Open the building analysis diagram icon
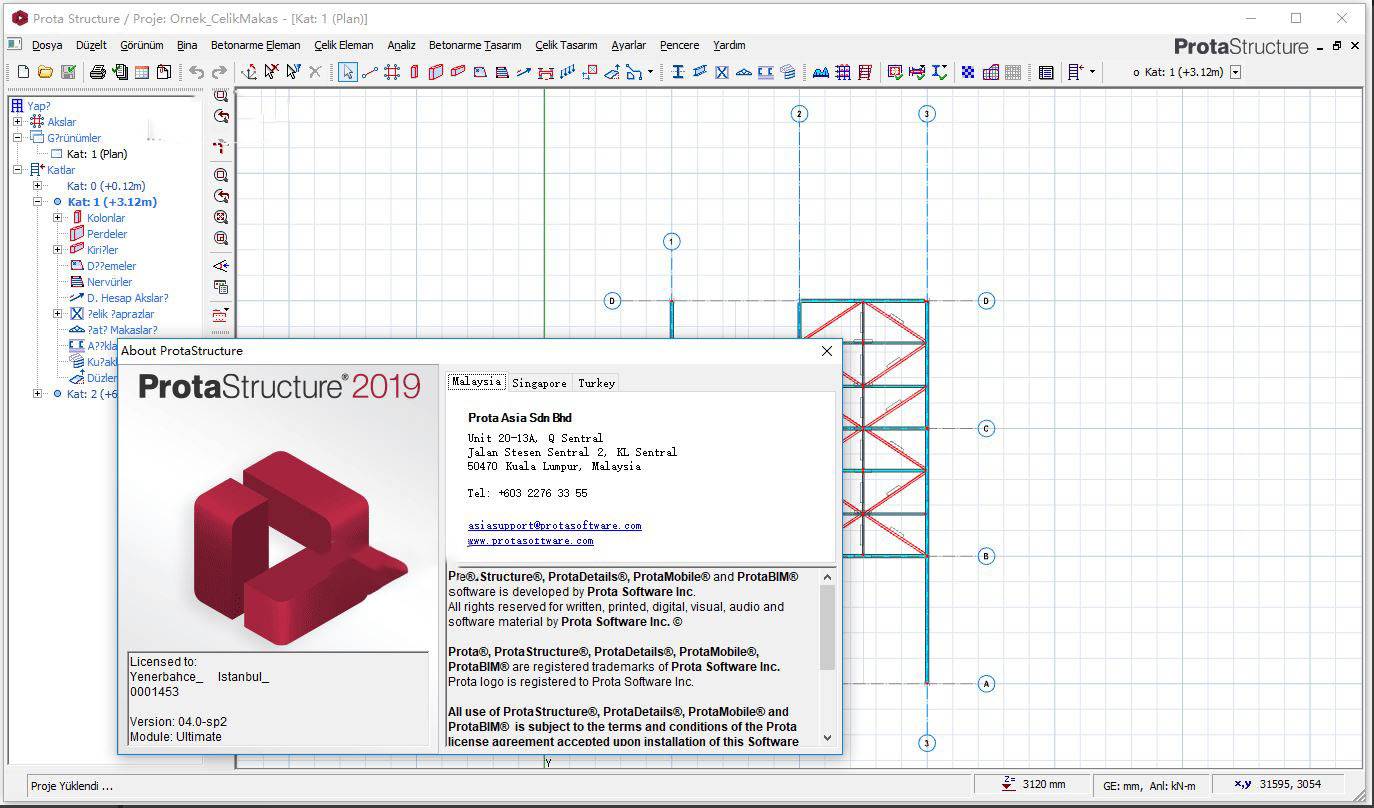1374x808 pixels. [x=821, y=72]
